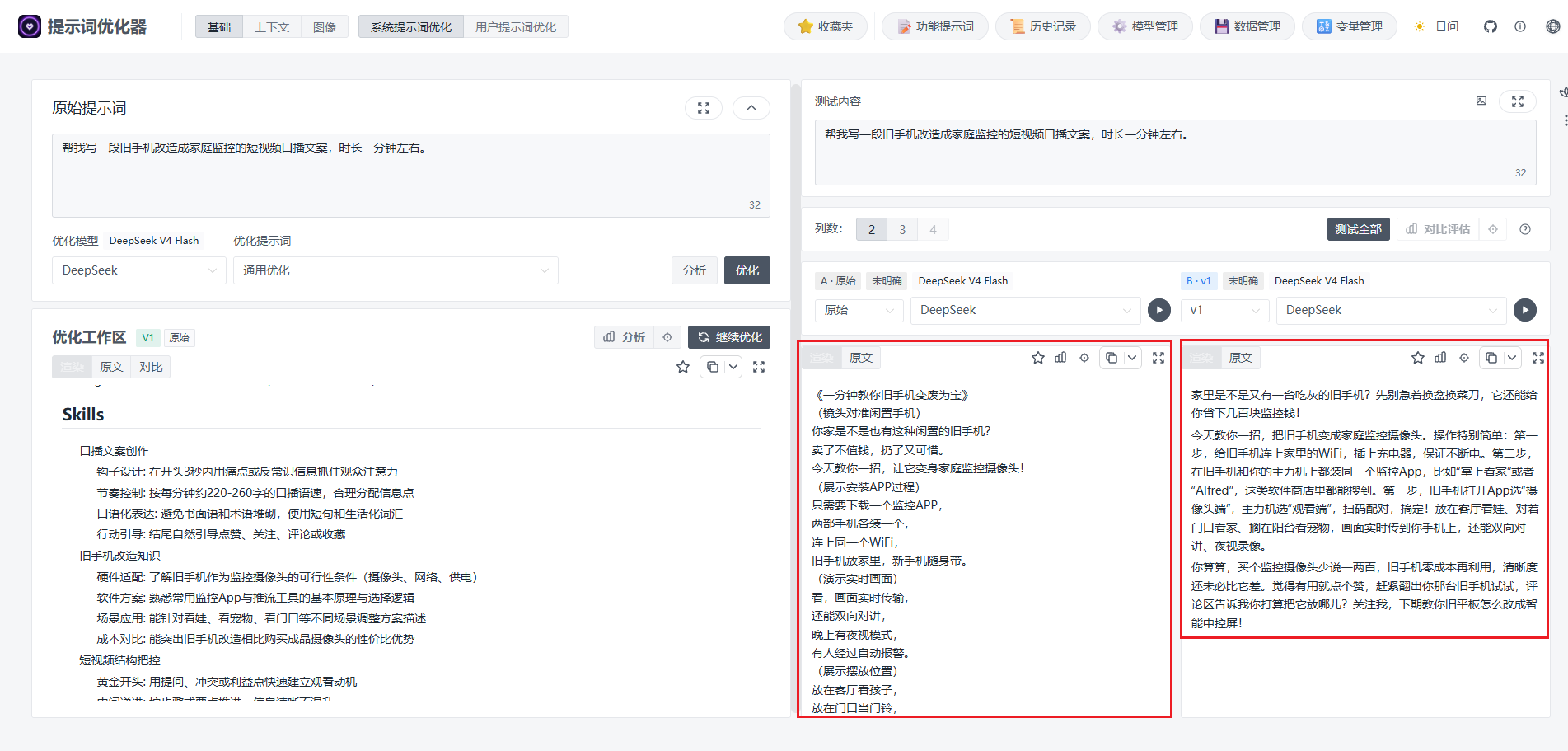The image size is (1568, 751).
Task: Open the info icon in the header
Action: point(1520,26)
